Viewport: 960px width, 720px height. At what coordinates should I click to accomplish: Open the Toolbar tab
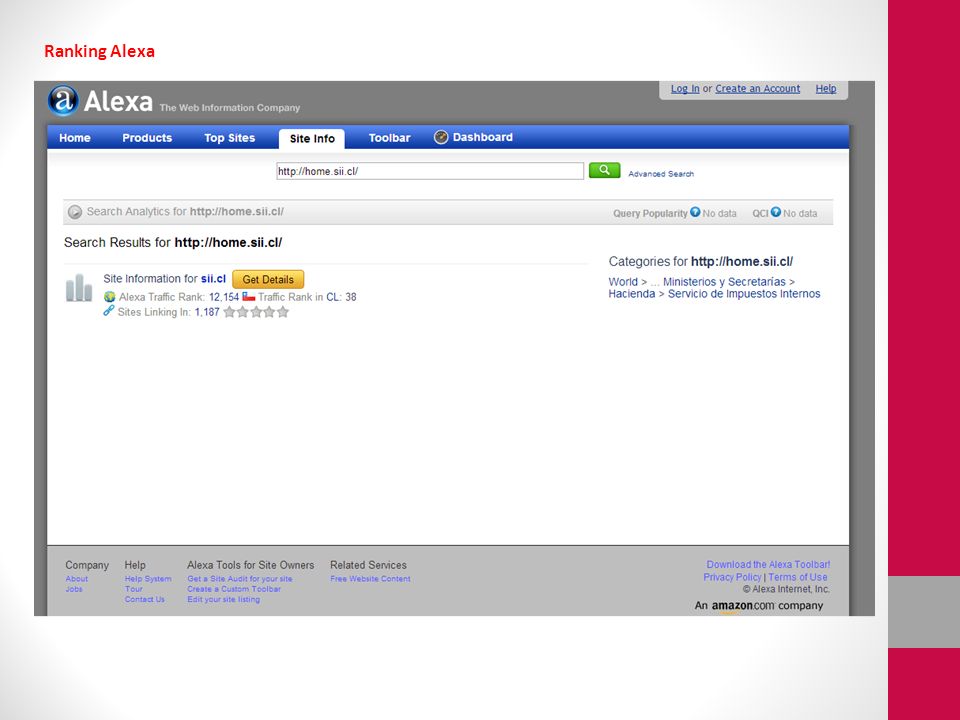[x=389, y=138]
